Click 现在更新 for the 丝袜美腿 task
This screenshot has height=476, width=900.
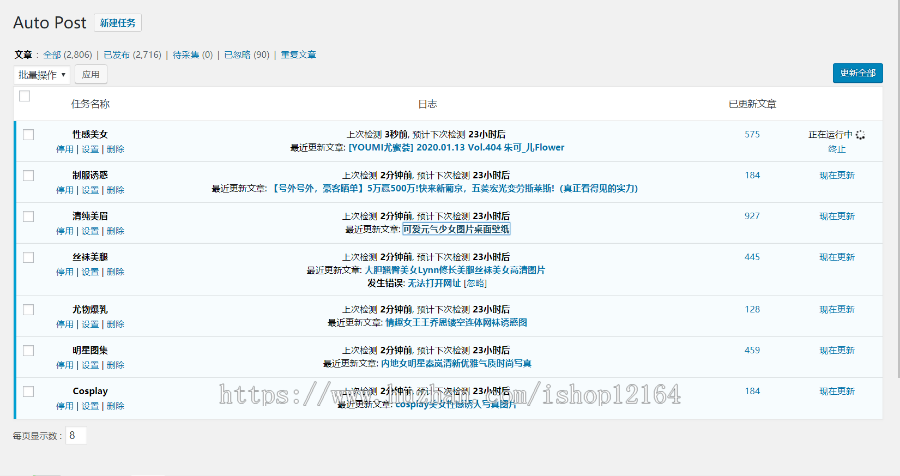click(x=837, y=257)
